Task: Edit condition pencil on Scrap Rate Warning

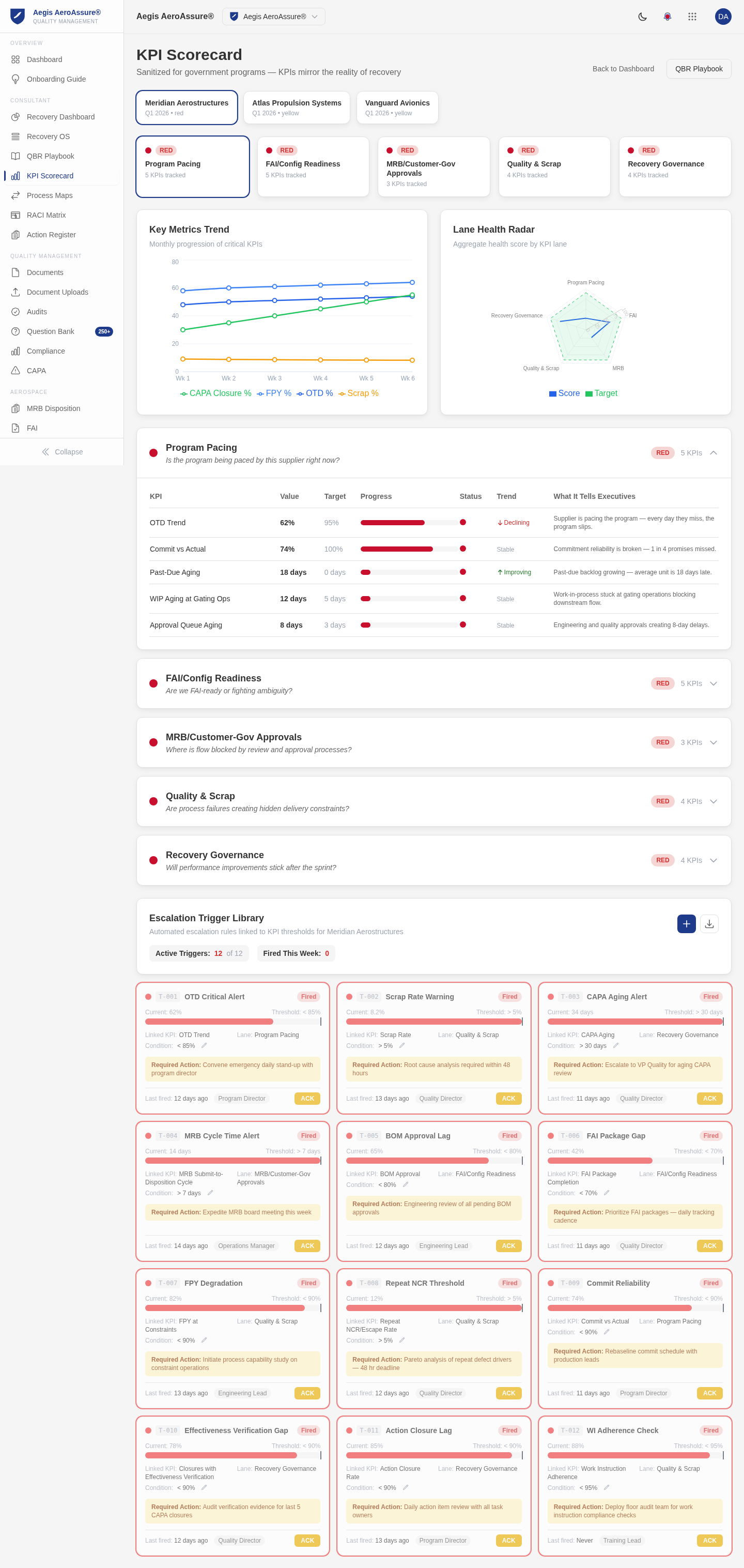Action: 401,1046
